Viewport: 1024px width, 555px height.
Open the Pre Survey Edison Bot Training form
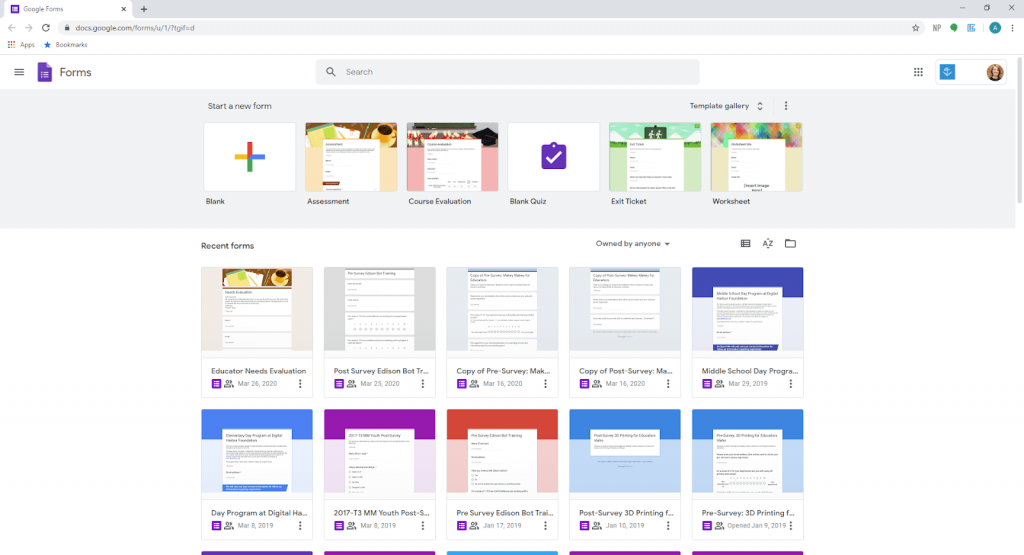coord(502,474)
